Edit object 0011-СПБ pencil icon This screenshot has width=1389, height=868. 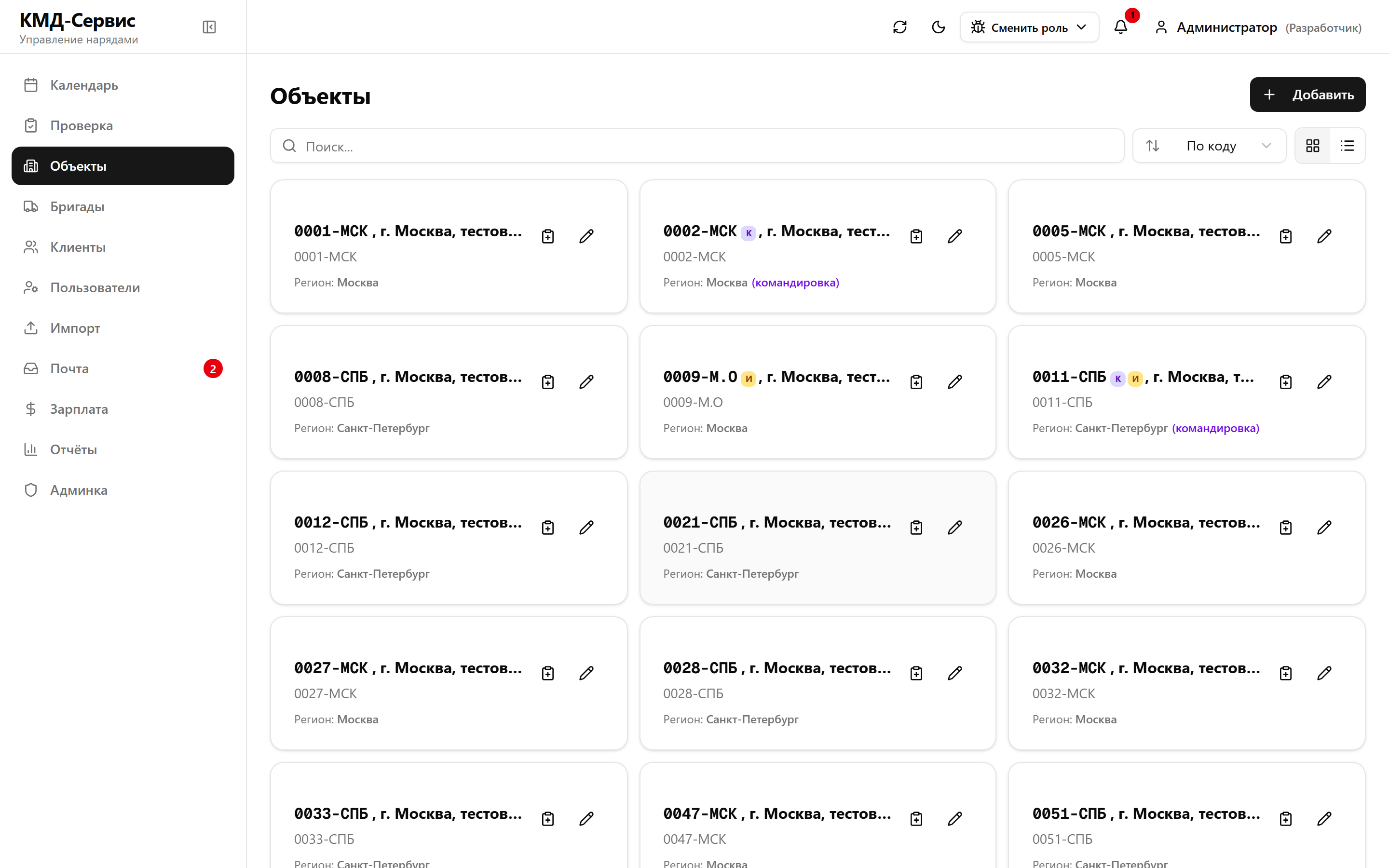click(1323, 382)
